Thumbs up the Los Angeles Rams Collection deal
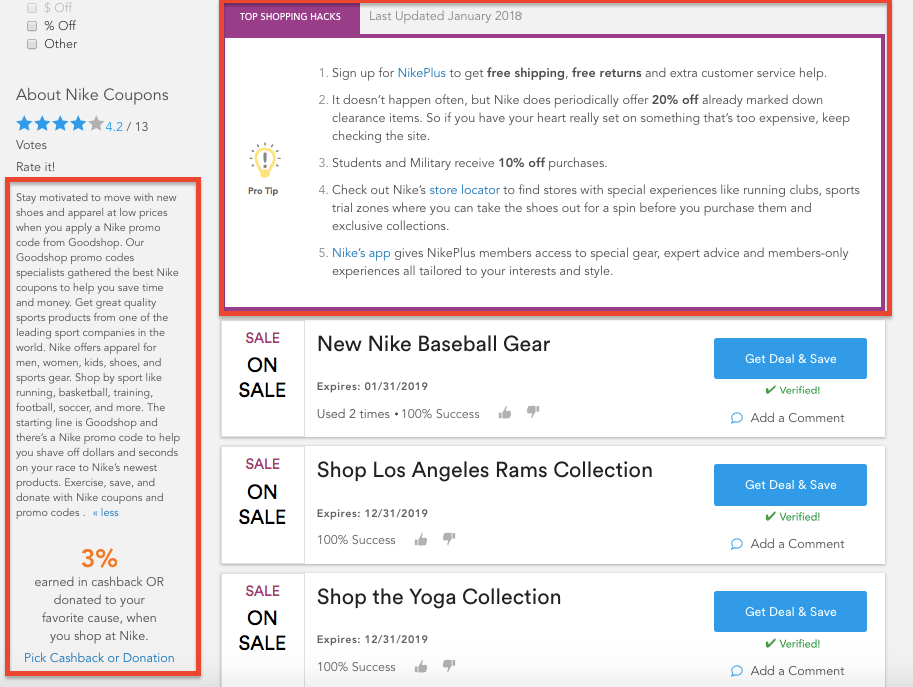913x687 pixels. [x=421, y=540]
